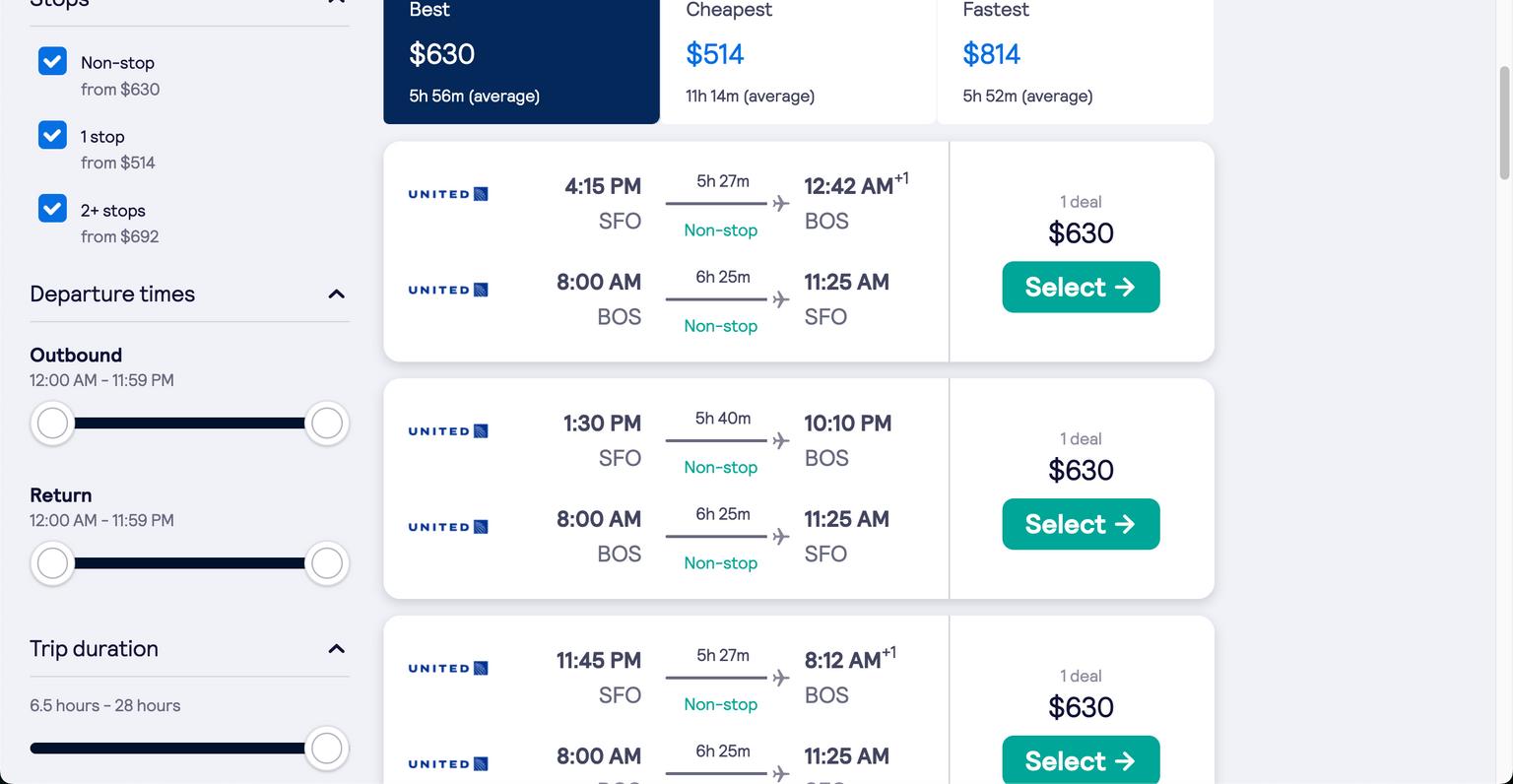The width and height of the screenshot is (1513, 784).
Task: Click United logo beside first 8:00 AM return
Action: [x=448, y=290]
